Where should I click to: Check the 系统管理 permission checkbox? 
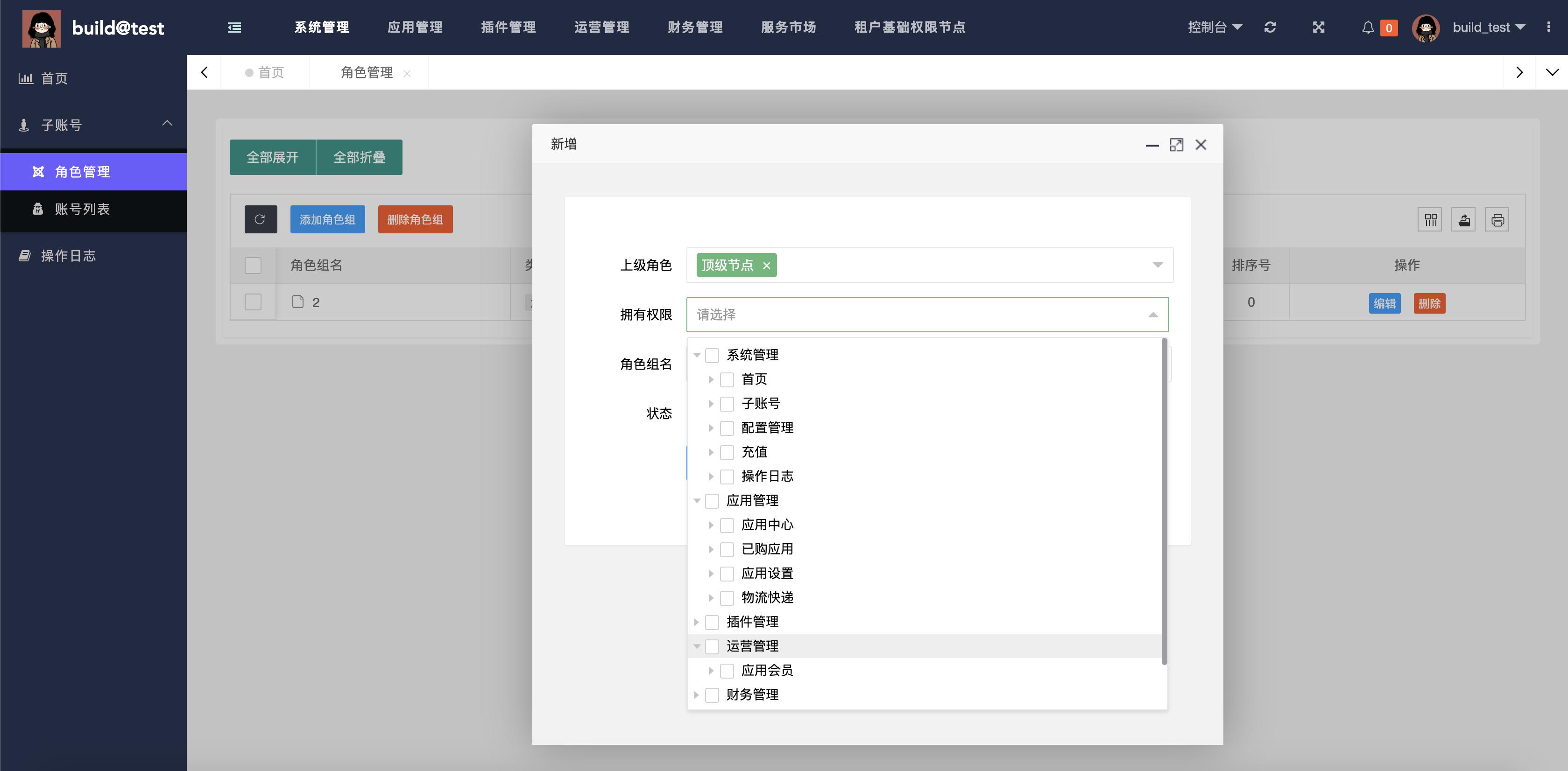point(712,355)
